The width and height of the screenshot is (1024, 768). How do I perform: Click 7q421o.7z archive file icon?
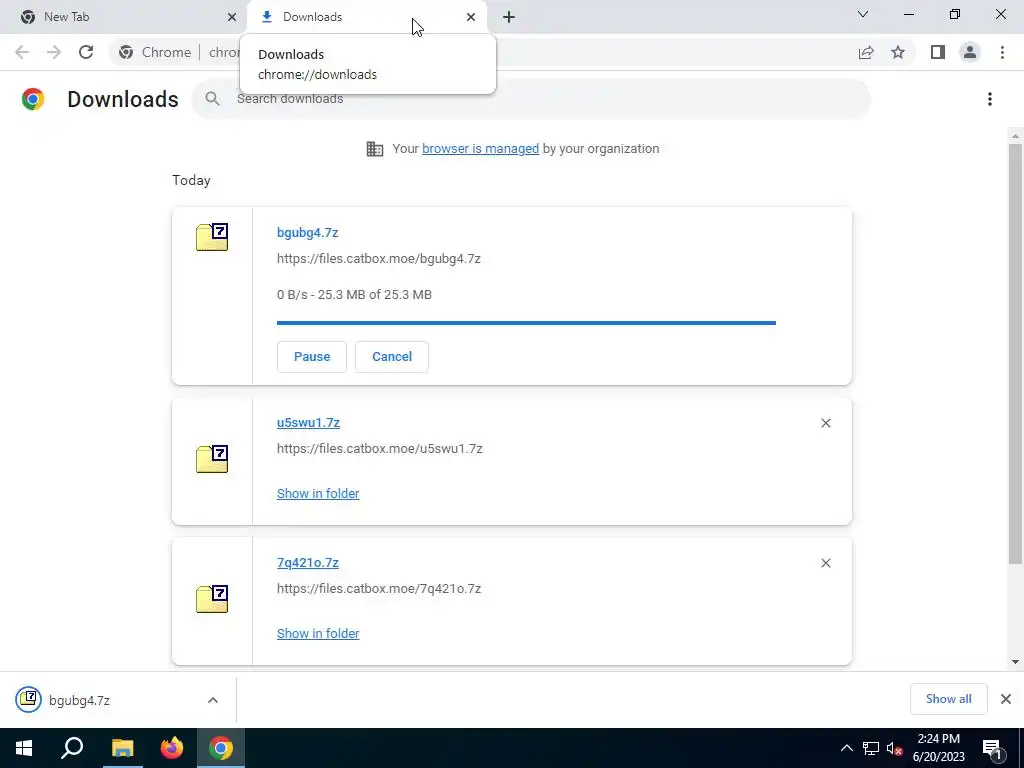[212, 599]
